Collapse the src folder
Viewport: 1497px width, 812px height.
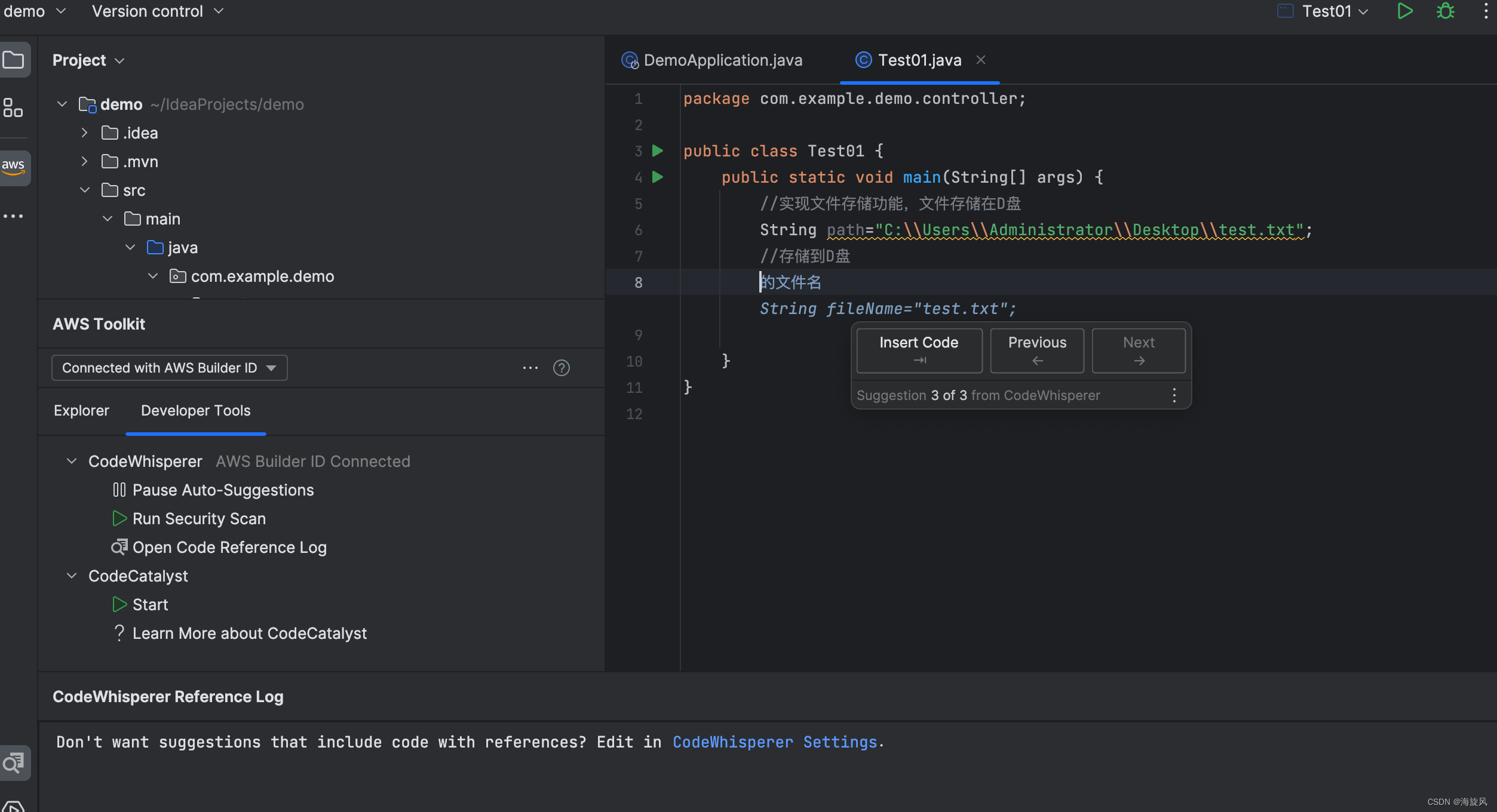coord(84,190)
